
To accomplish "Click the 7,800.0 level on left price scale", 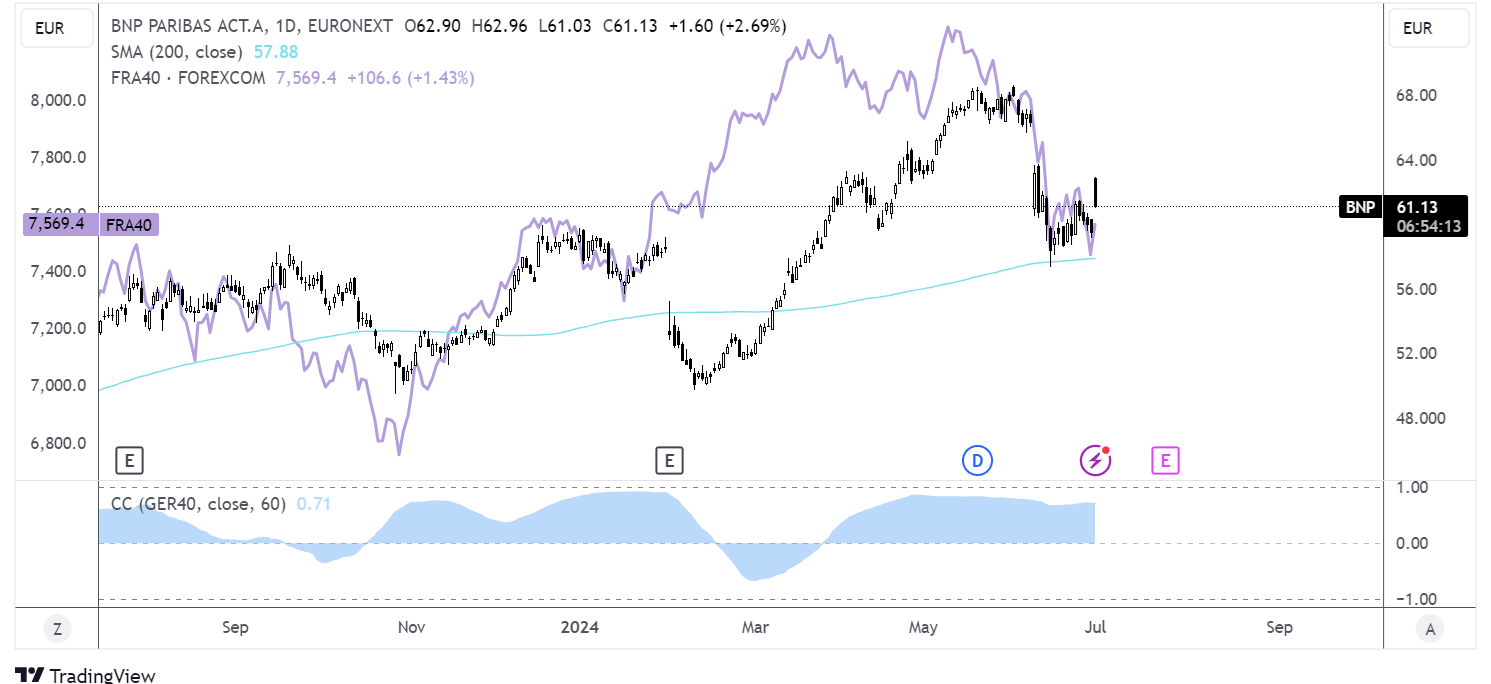I will tap(58, 157).
